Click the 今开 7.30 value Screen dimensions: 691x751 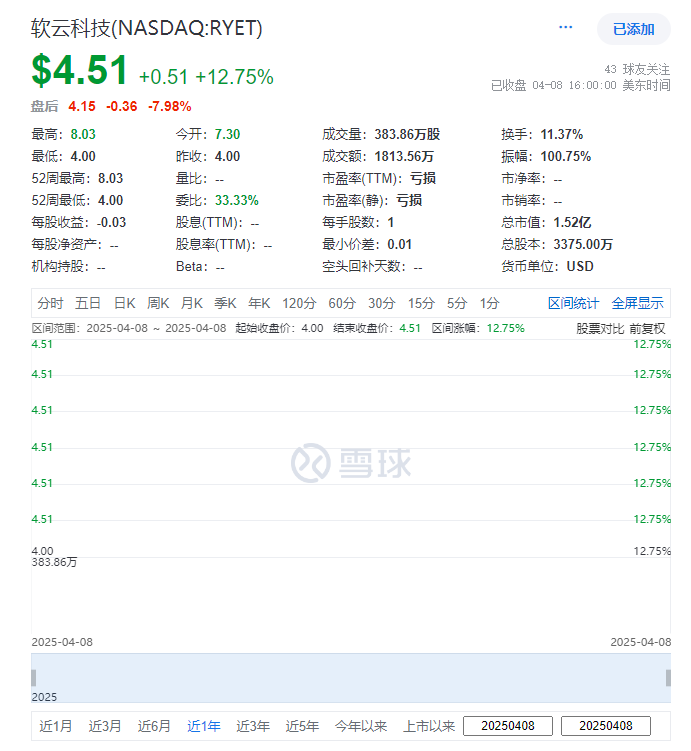point(227,135)
